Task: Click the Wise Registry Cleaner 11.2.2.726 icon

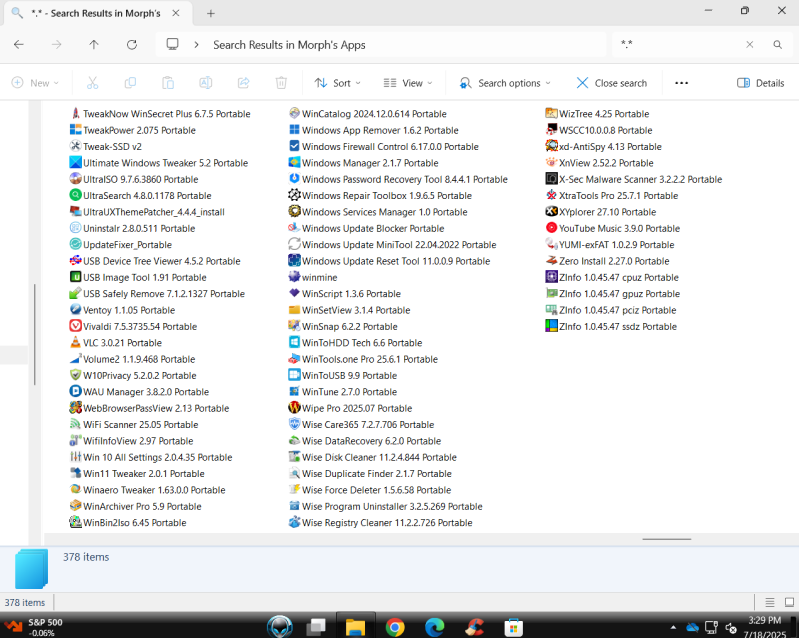Action: [294, 522]
